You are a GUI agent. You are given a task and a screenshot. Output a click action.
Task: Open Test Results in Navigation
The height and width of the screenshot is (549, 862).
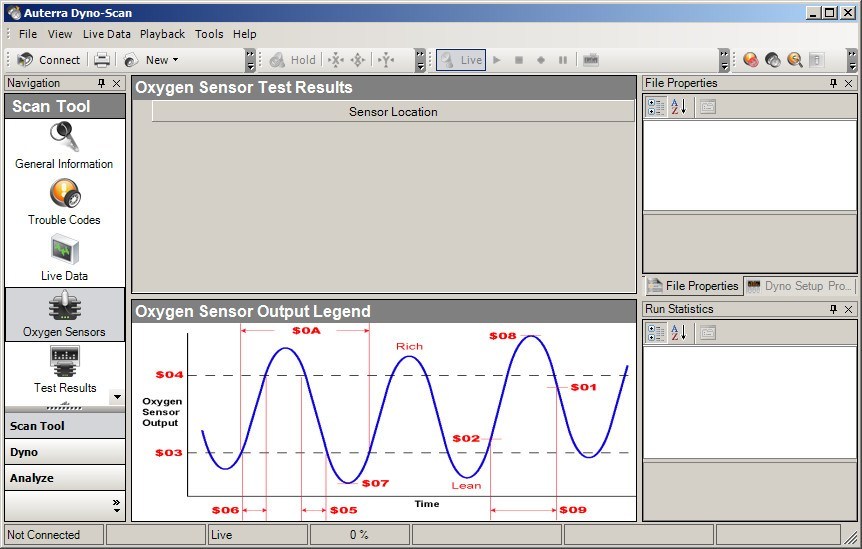(64, 370)
